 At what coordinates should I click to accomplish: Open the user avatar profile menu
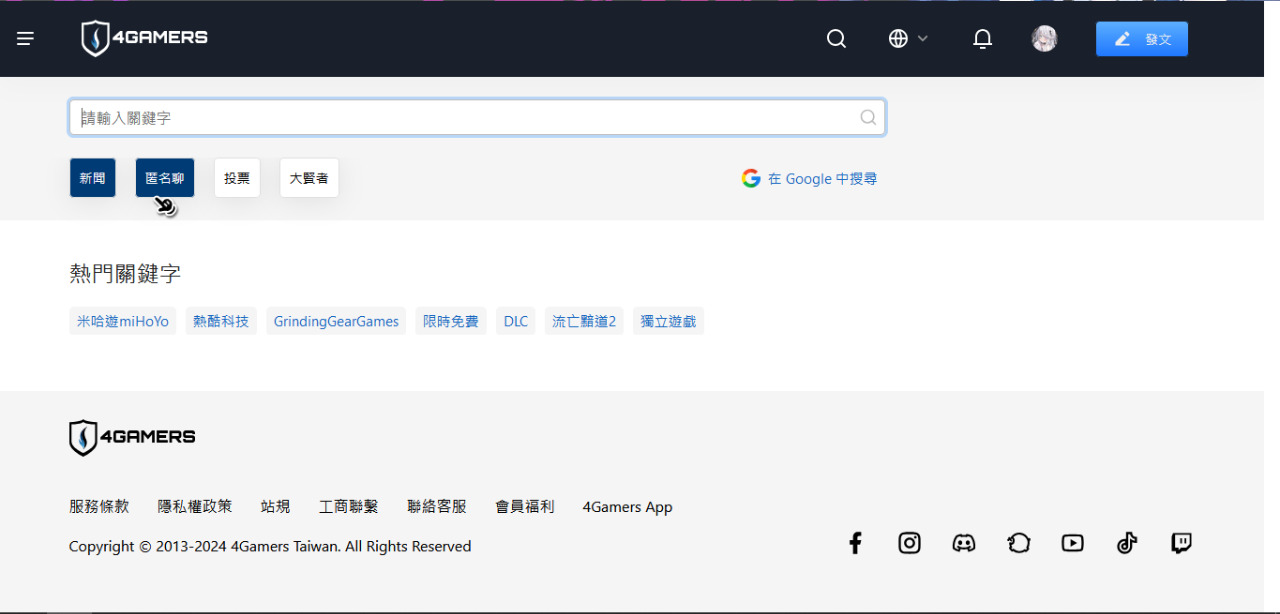1044,39
